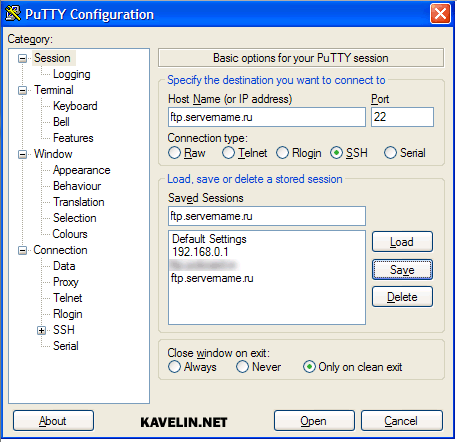Select Keyboard under Terminal

tap(75, 106)
